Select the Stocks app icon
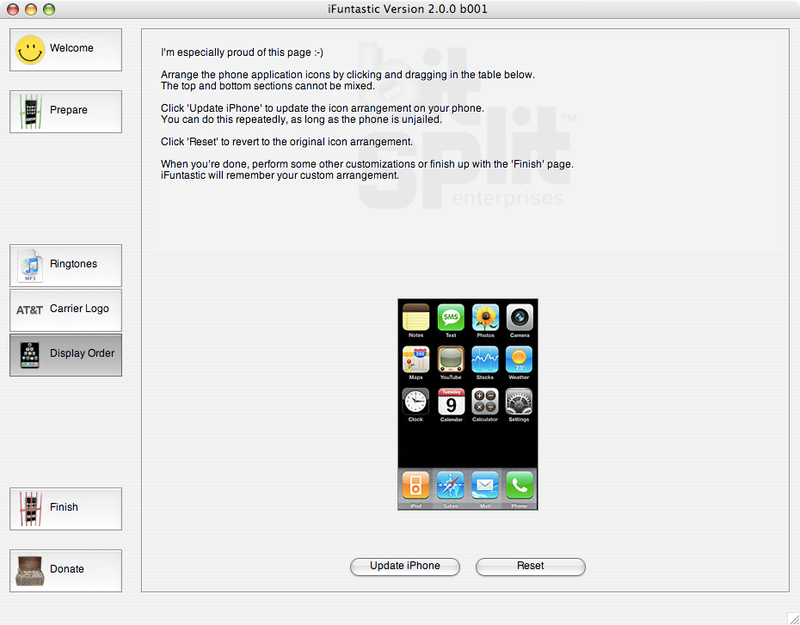The height and width of the screenshot is (625, 800). (485, 359)
